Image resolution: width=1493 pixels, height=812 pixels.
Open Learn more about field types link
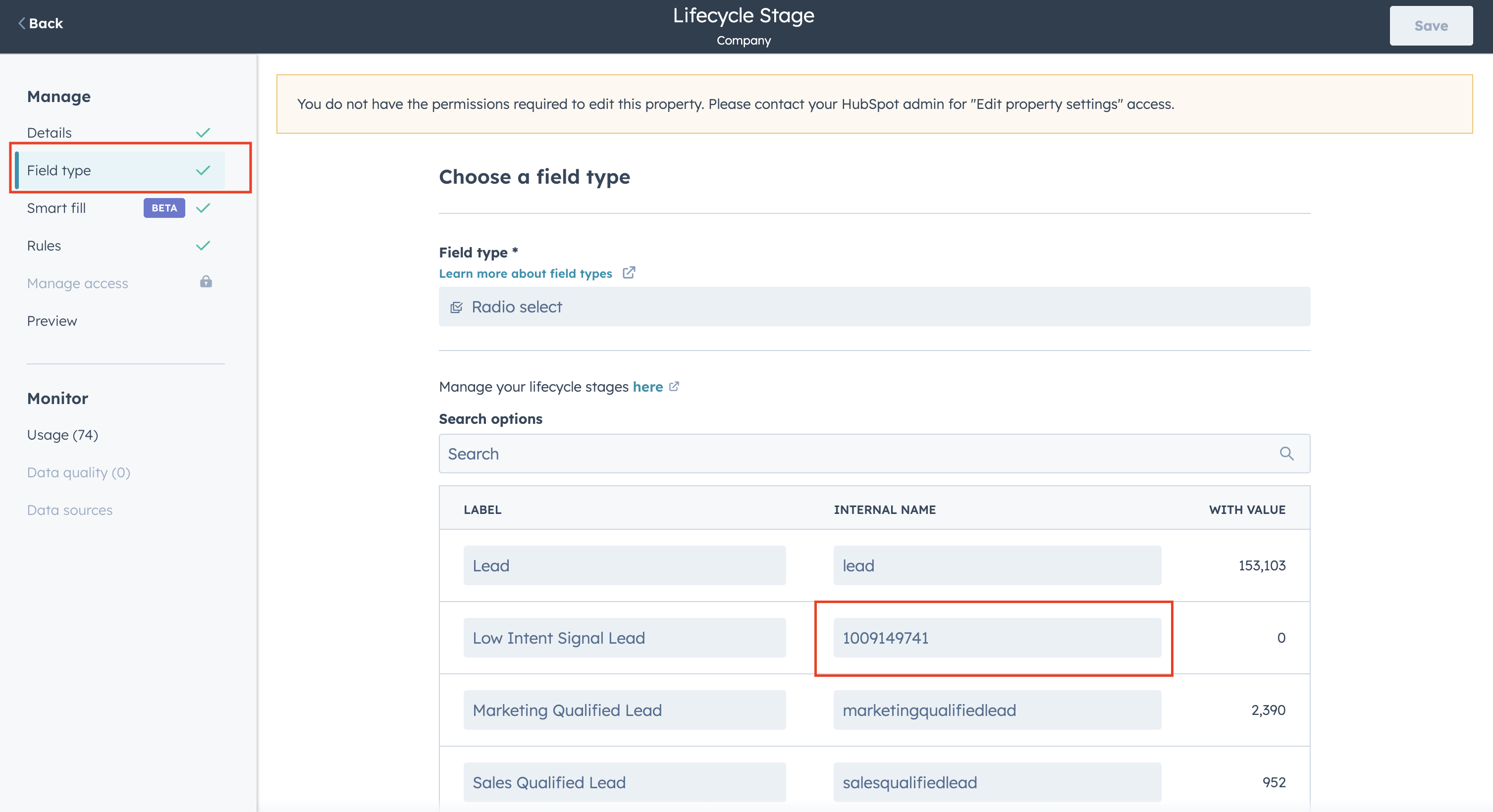(525, 273)
